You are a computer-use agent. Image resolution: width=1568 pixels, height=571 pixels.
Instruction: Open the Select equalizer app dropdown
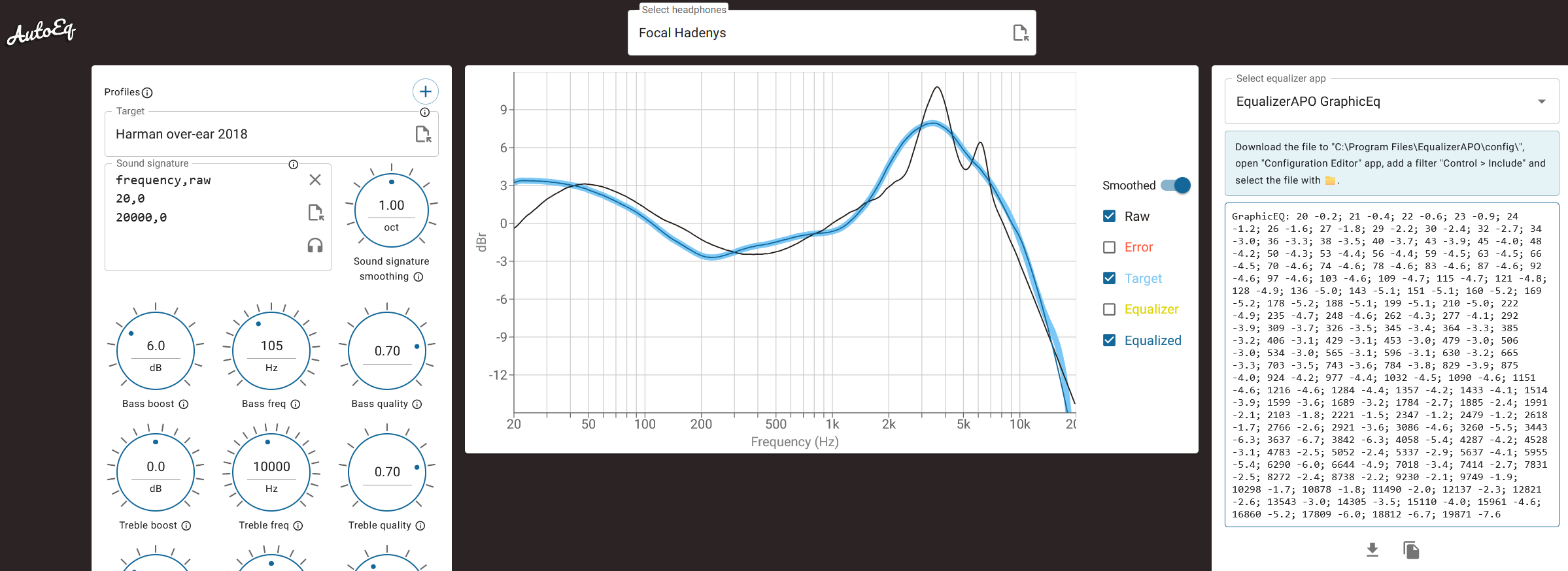(1391, 101)
